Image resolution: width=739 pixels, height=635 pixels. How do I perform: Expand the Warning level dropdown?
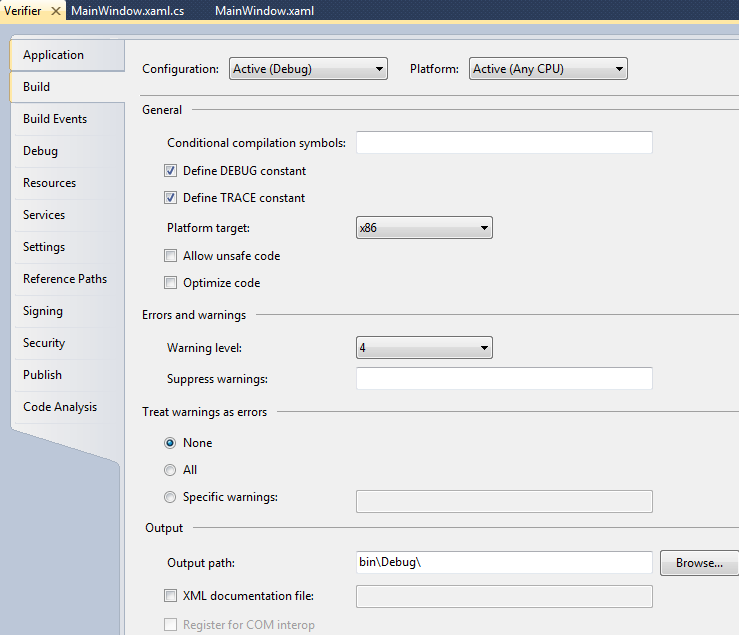pyautogui.click(x=424, y=348)
